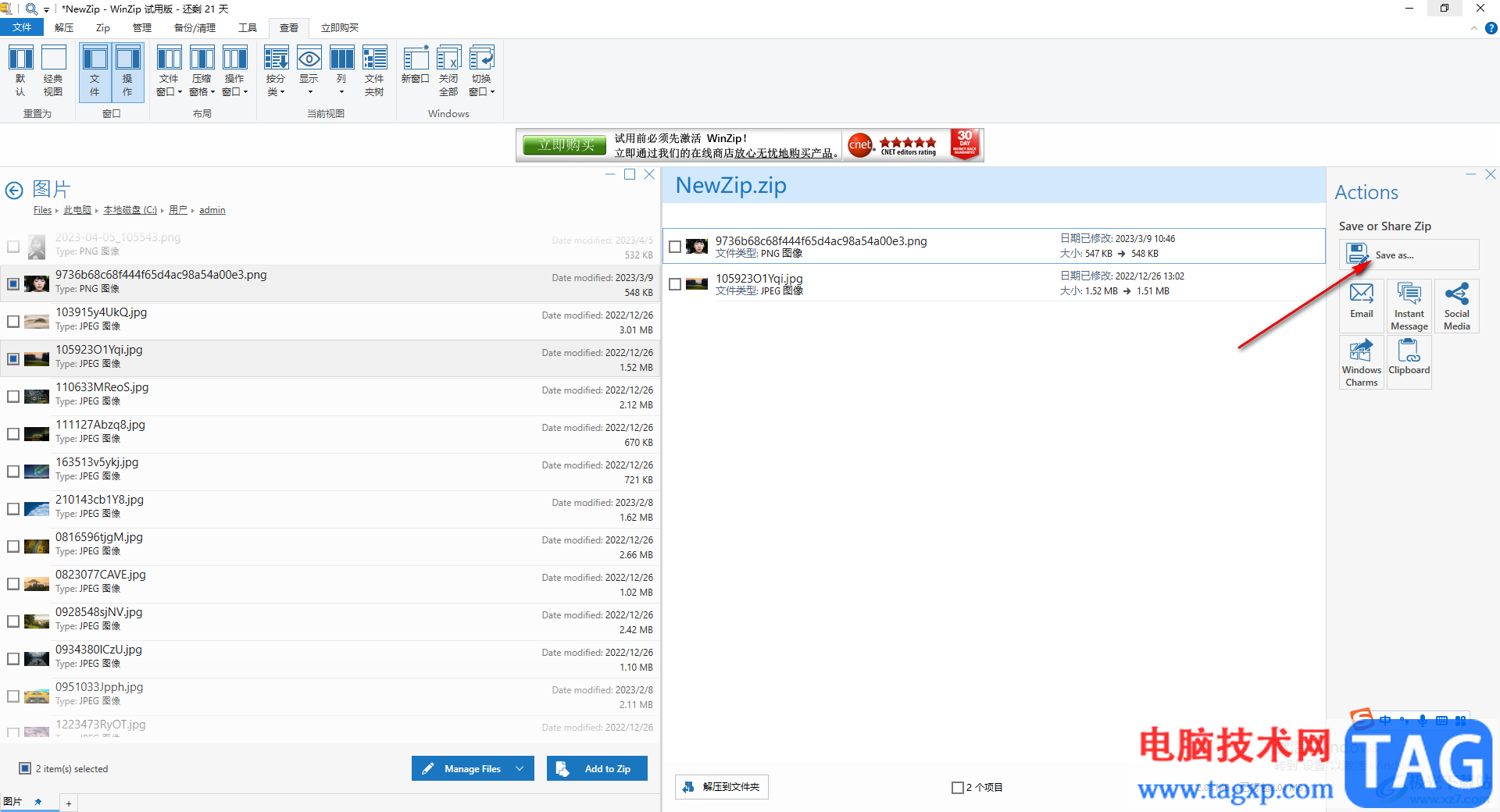This screenshot has height=812, width=1500.
Task: Close the Actions pane
Action: tap(1490, 174)
